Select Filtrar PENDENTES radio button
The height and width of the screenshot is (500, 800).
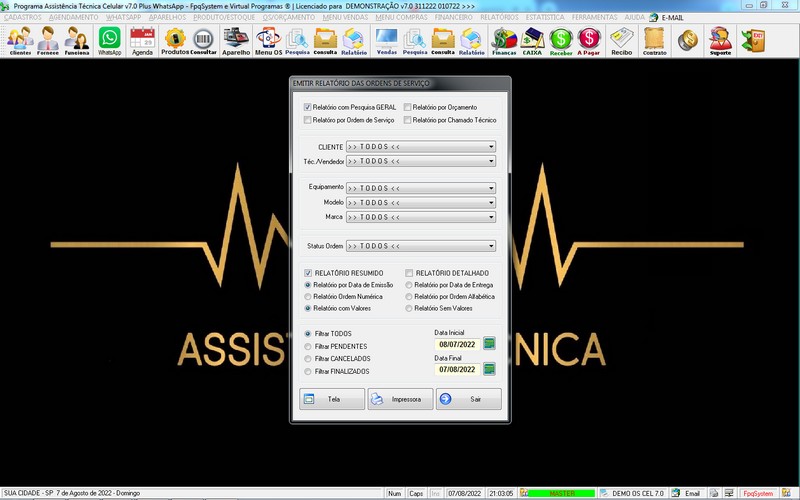point(308,346)
